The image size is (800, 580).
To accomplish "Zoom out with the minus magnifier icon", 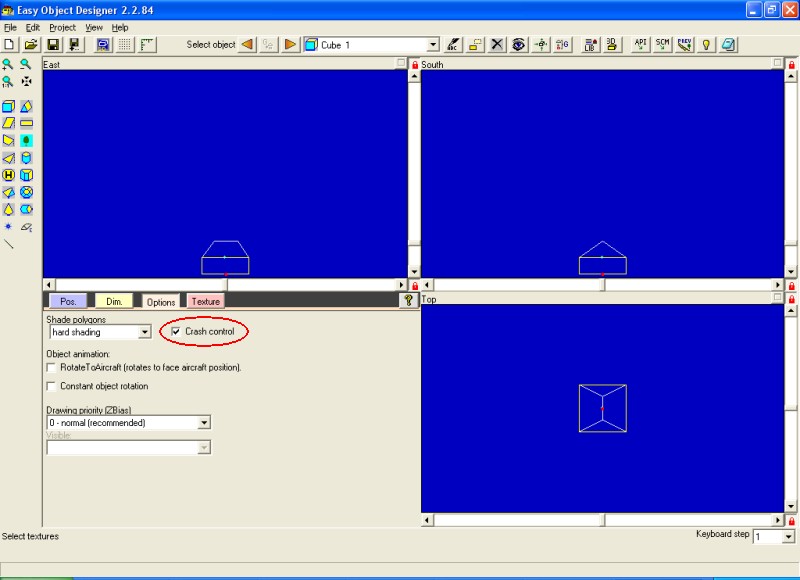I will click(x=26, y=64).
